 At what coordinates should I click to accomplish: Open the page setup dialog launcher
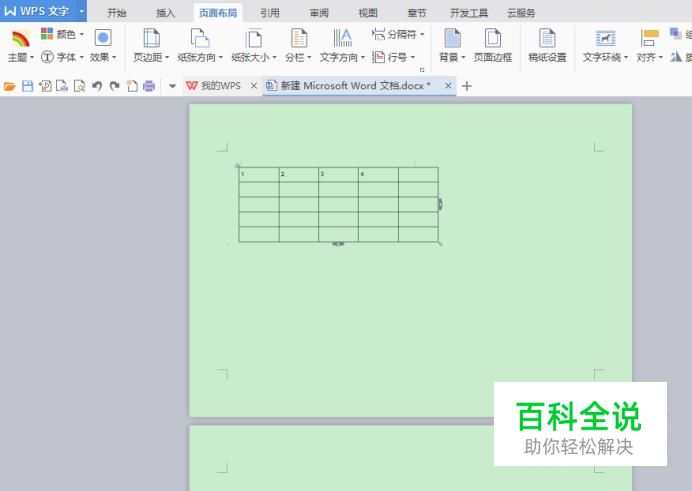tap(422, 70)
